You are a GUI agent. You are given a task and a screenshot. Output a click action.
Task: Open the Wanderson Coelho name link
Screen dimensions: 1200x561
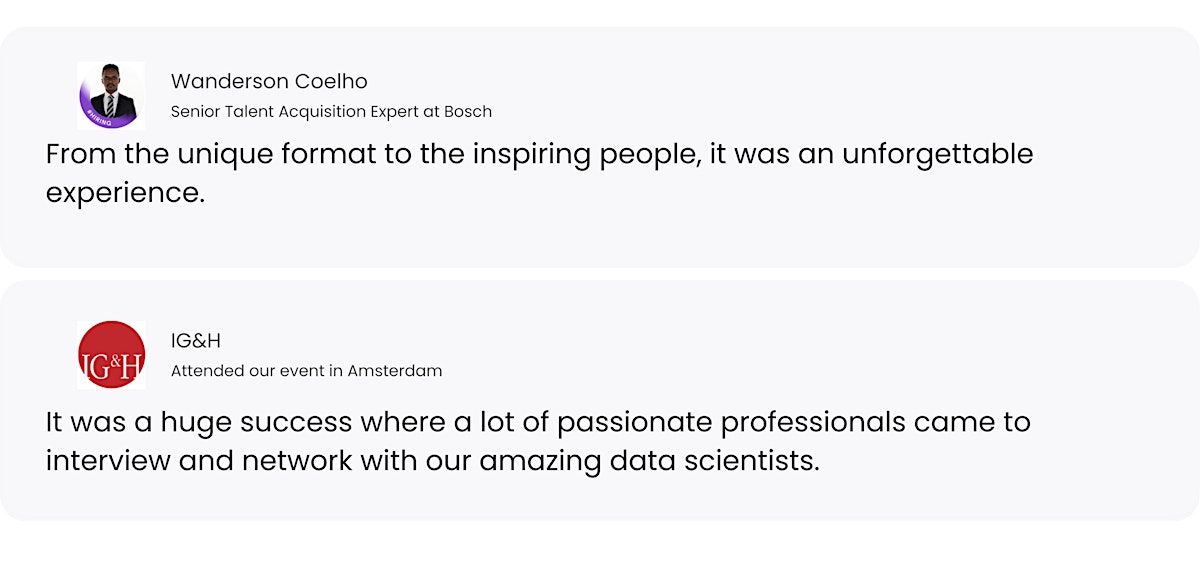(x=269, y=81)
